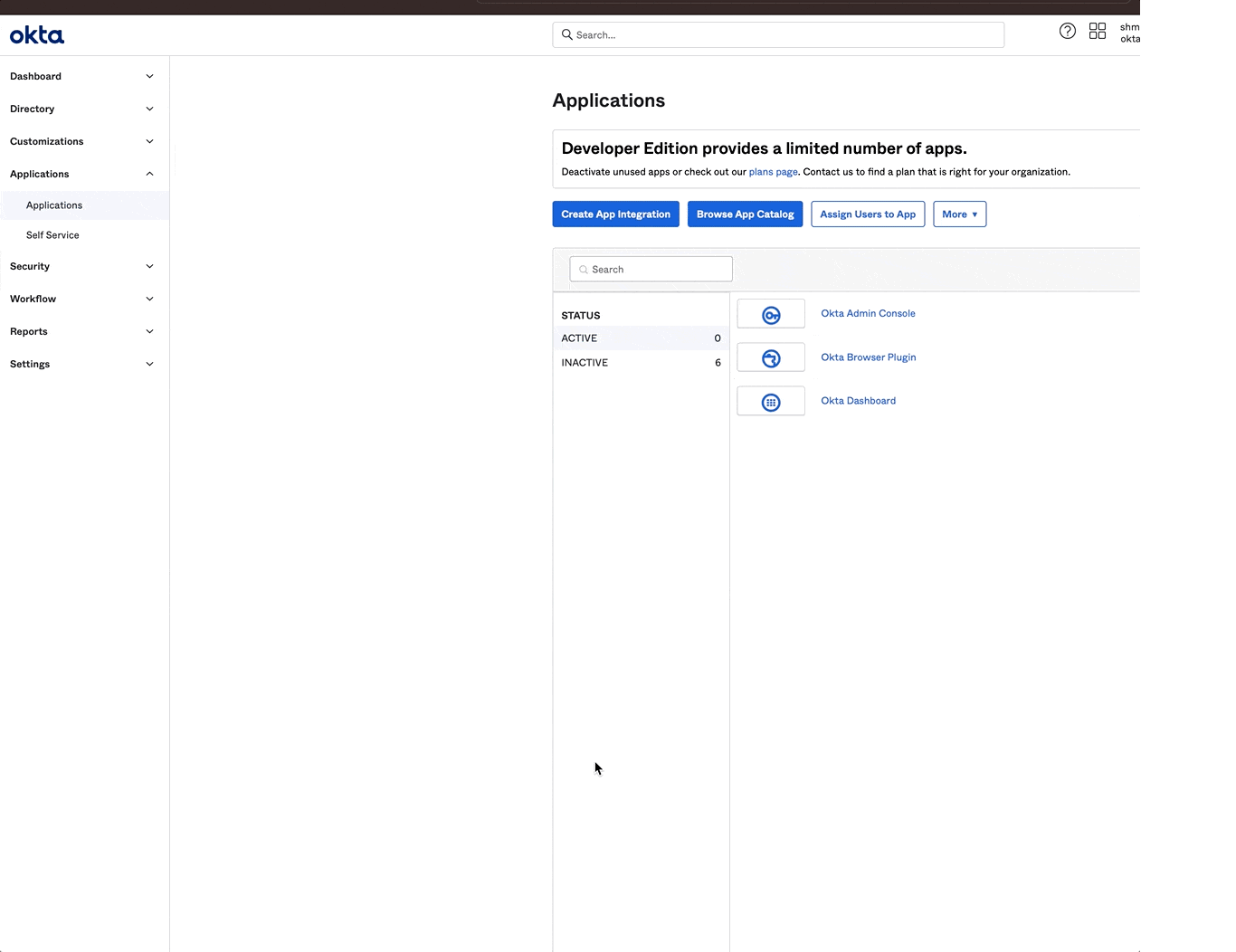Click the magnifier icon in applications search
This screenshot has width=1236, height=952.
(x=584, y=270)
